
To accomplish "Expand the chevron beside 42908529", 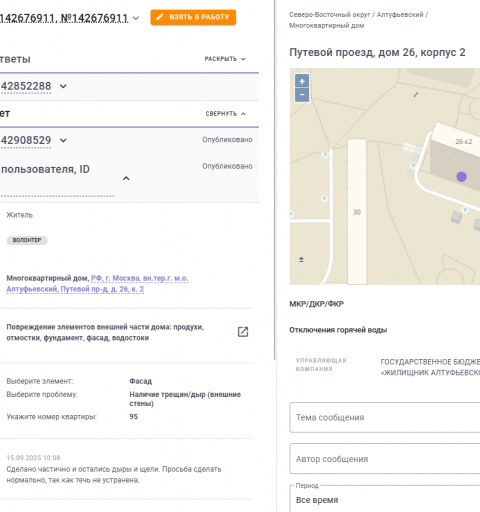I will pos(63,140).
